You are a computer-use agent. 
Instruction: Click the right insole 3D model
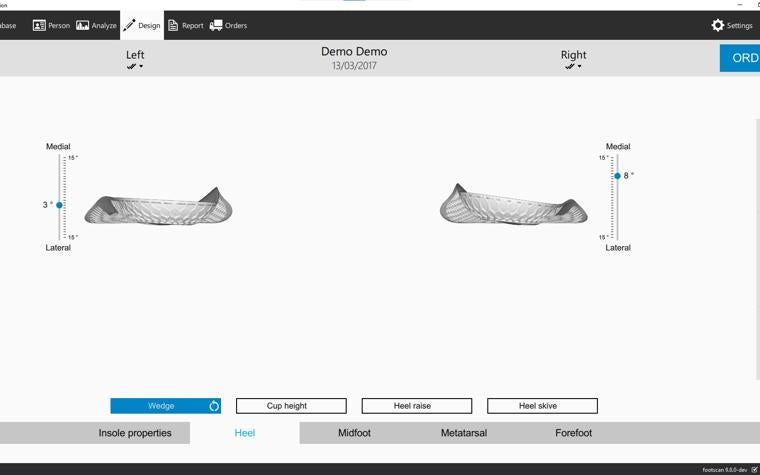(514, 205)
